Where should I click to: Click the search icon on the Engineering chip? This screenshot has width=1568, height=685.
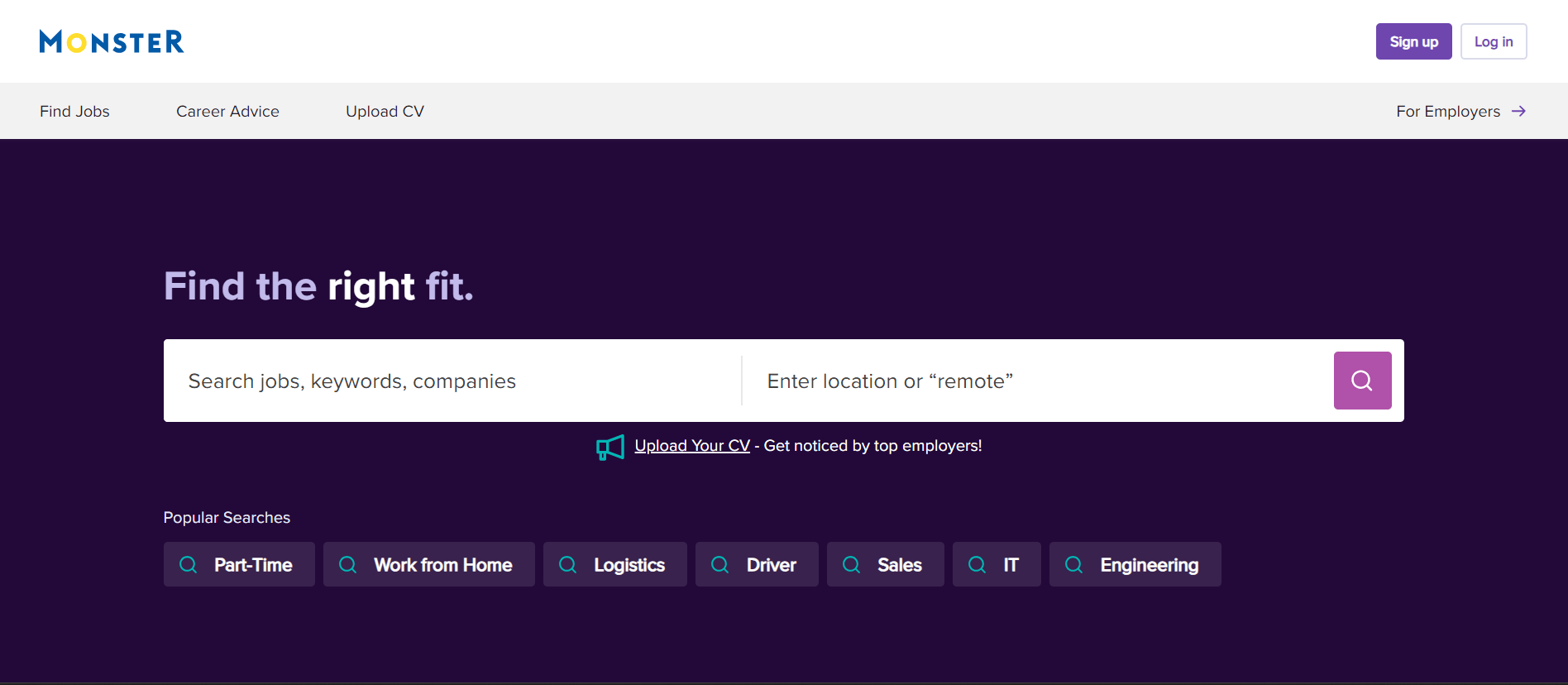[1074, 564]
